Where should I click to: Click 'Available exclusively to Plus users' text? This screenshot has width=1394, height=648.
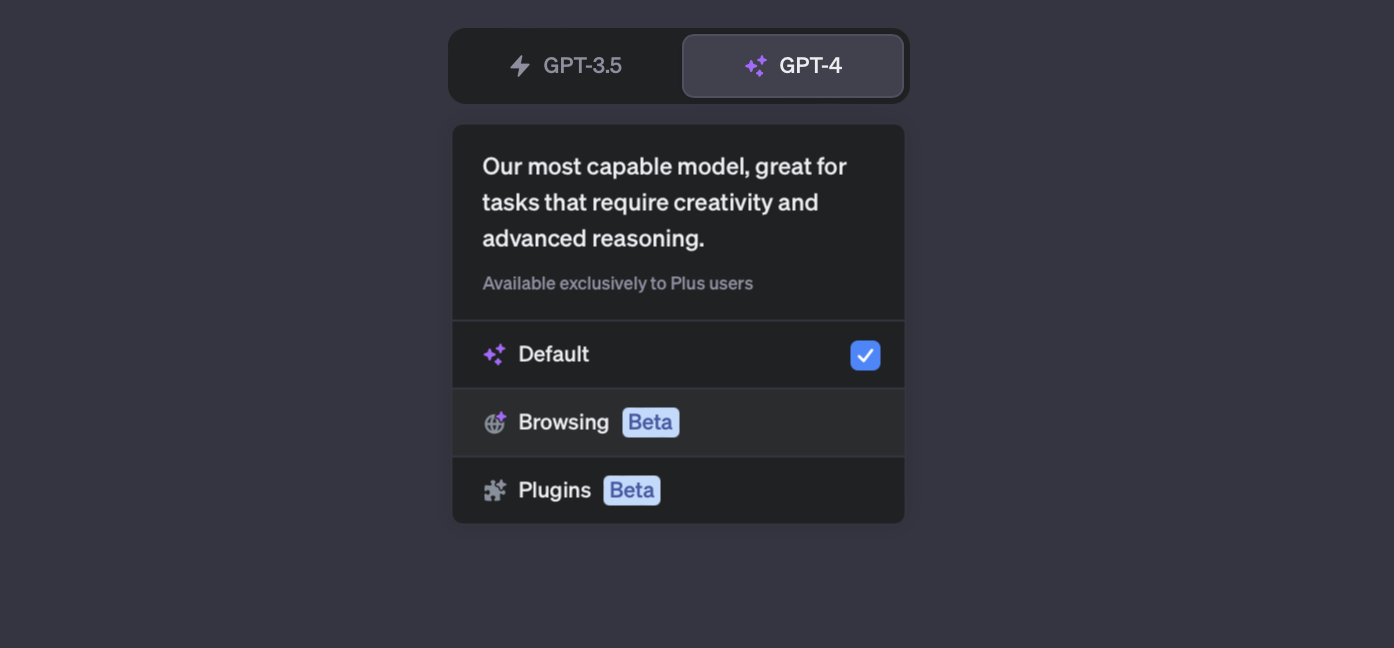tap(618, 284)
